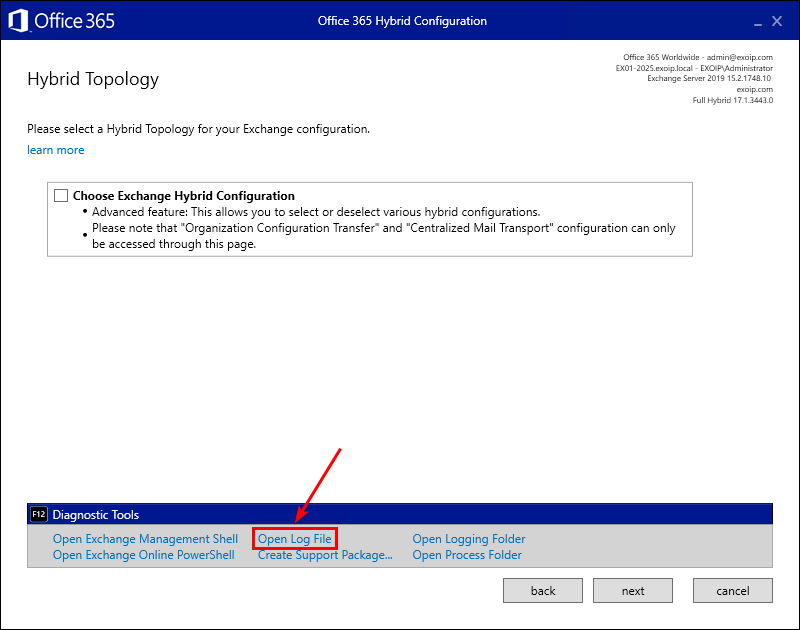Click the back button
This screenshot has width=800, height=630.
pos(543,591)
